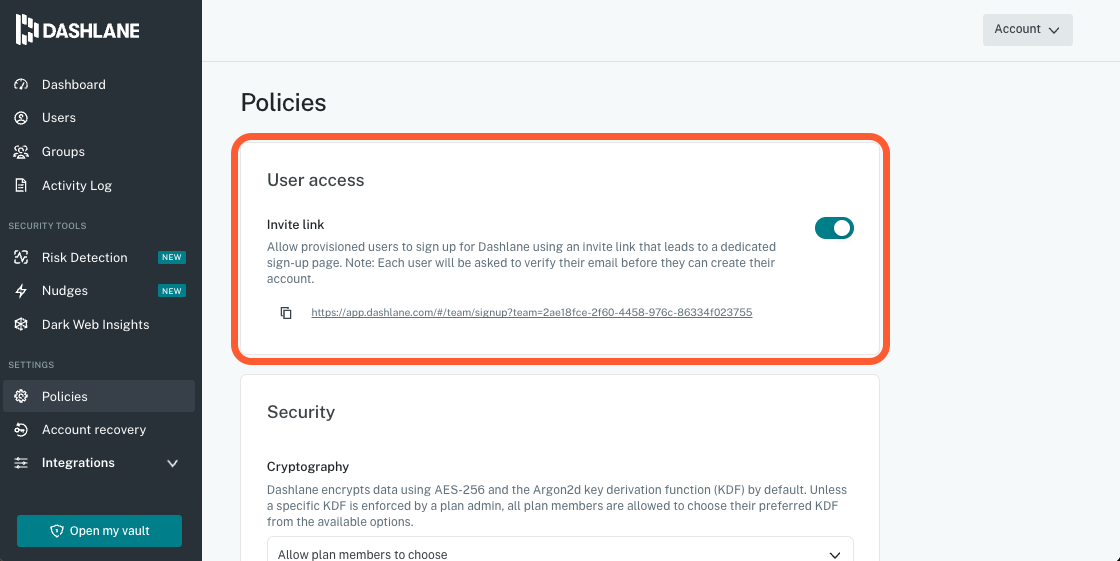Click the Activity Log document icon
This screenshot has height=561, width=1120.
point(21,186)
